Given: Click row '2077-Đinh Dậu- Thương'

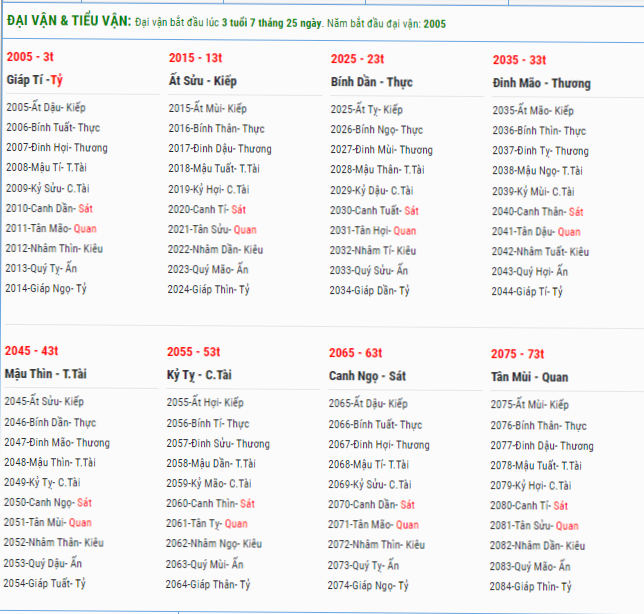Looking at the screenshot, I should pyautogui.click(x=542, y=446).
